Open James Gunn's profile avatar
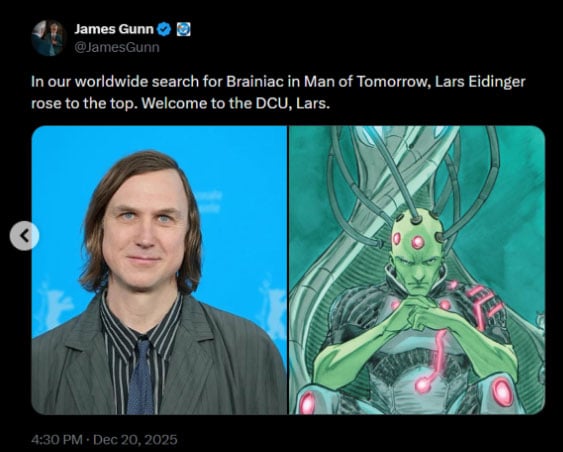This screenshot has height=452, width=563. [x=49, y=38]
